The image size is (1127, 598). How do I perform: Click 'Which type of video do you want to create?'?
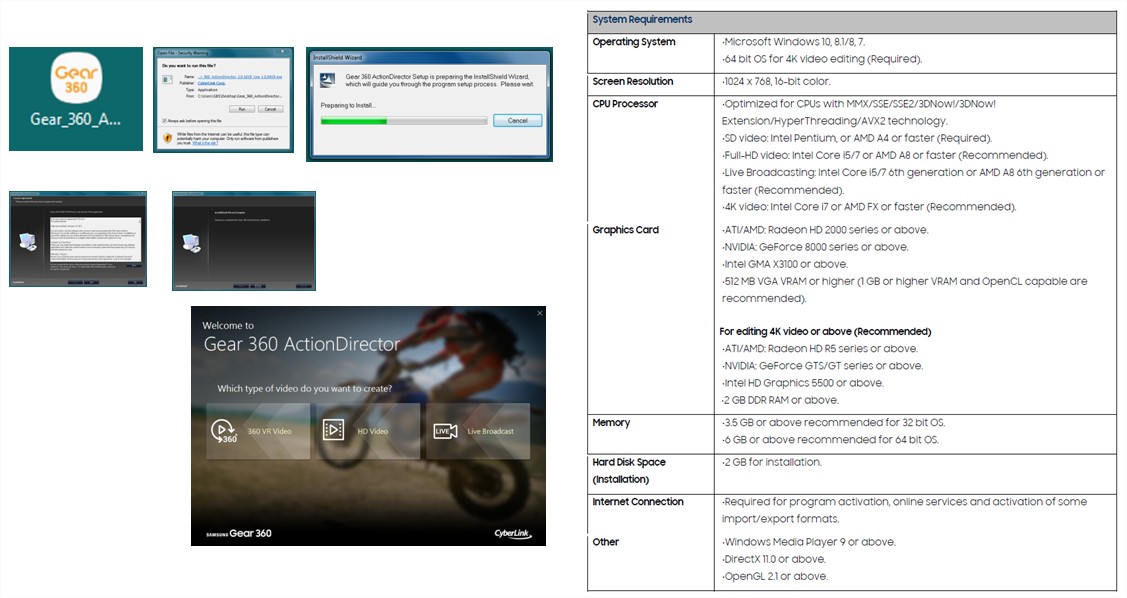point(305,388)
